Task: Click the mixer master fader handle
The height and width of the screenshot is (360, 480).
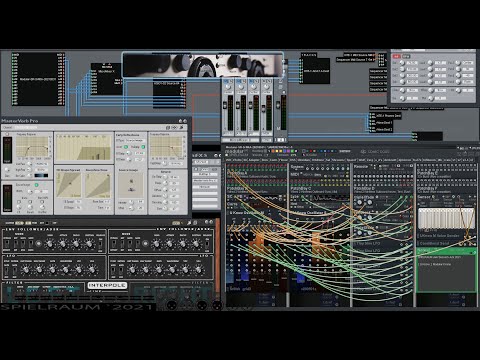Action: tap(278, 105)
